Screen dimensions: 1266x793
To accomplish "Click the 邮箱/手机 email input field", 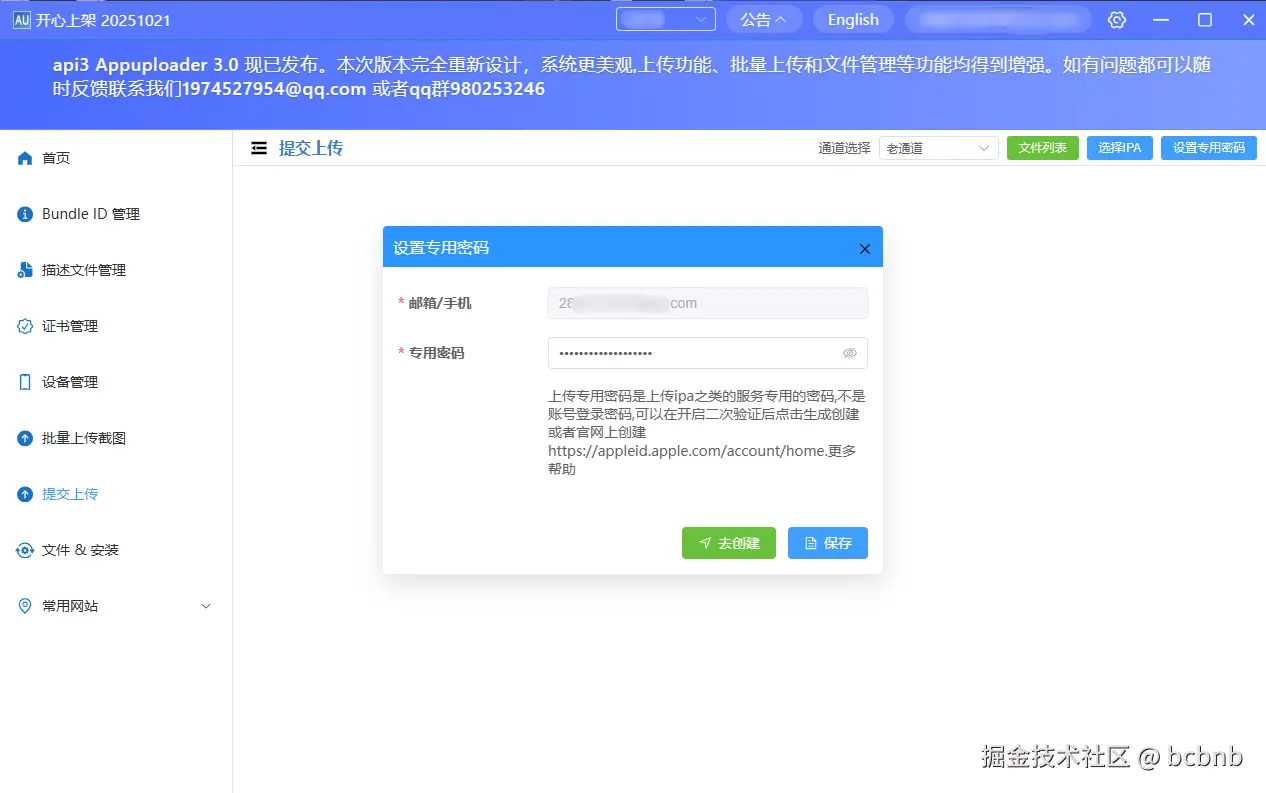I will 707,303.
